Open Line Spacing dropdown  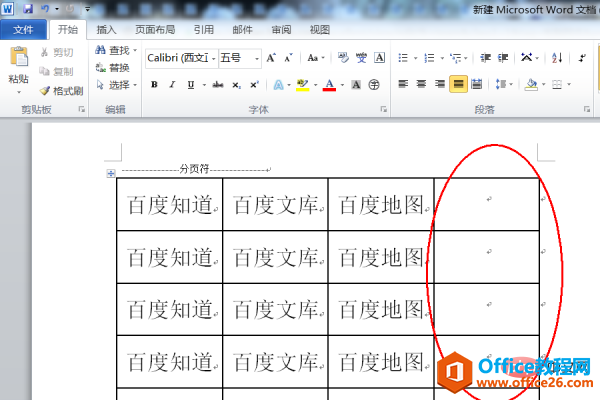tap(504, 84)
